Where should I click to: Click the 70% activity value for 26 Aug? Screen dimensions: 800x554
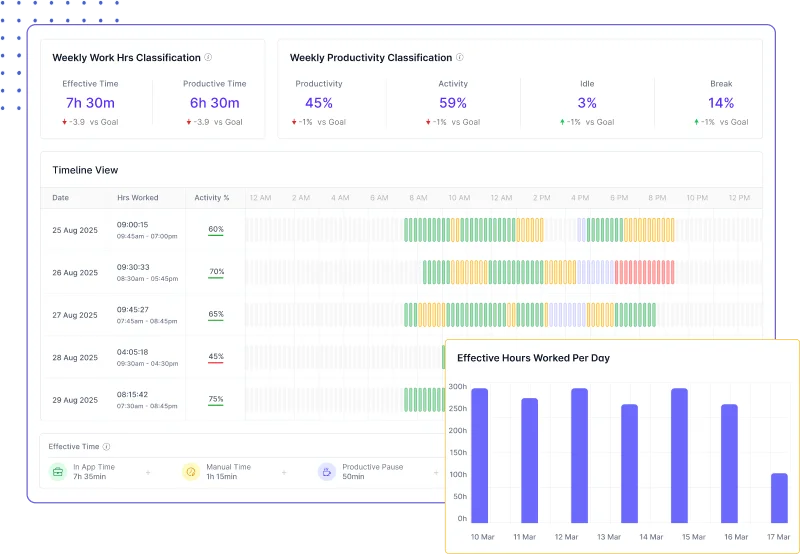coord(216,272)
